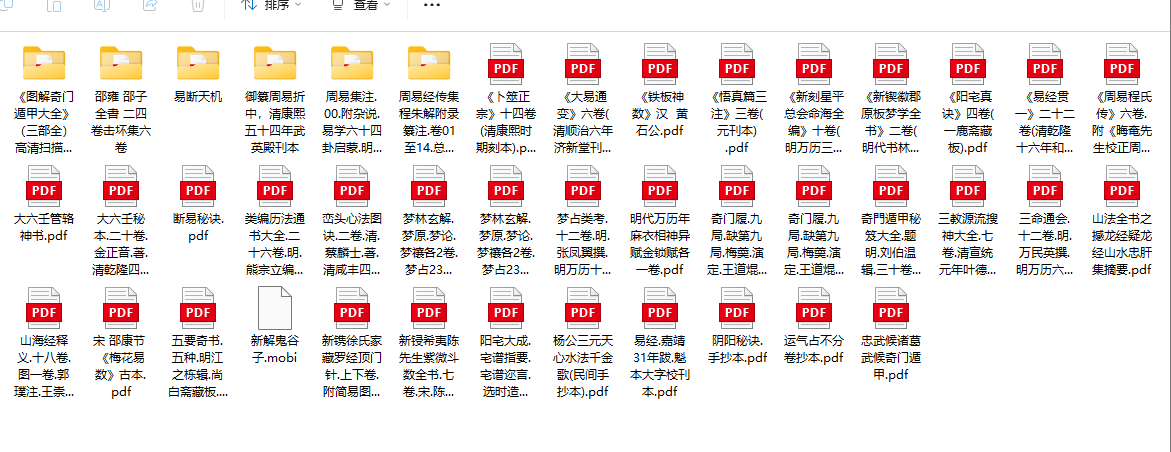Select the 新解鬼谷子.mobi file icon
This screenshot has width=1171, height=452.
coord(276,307)
